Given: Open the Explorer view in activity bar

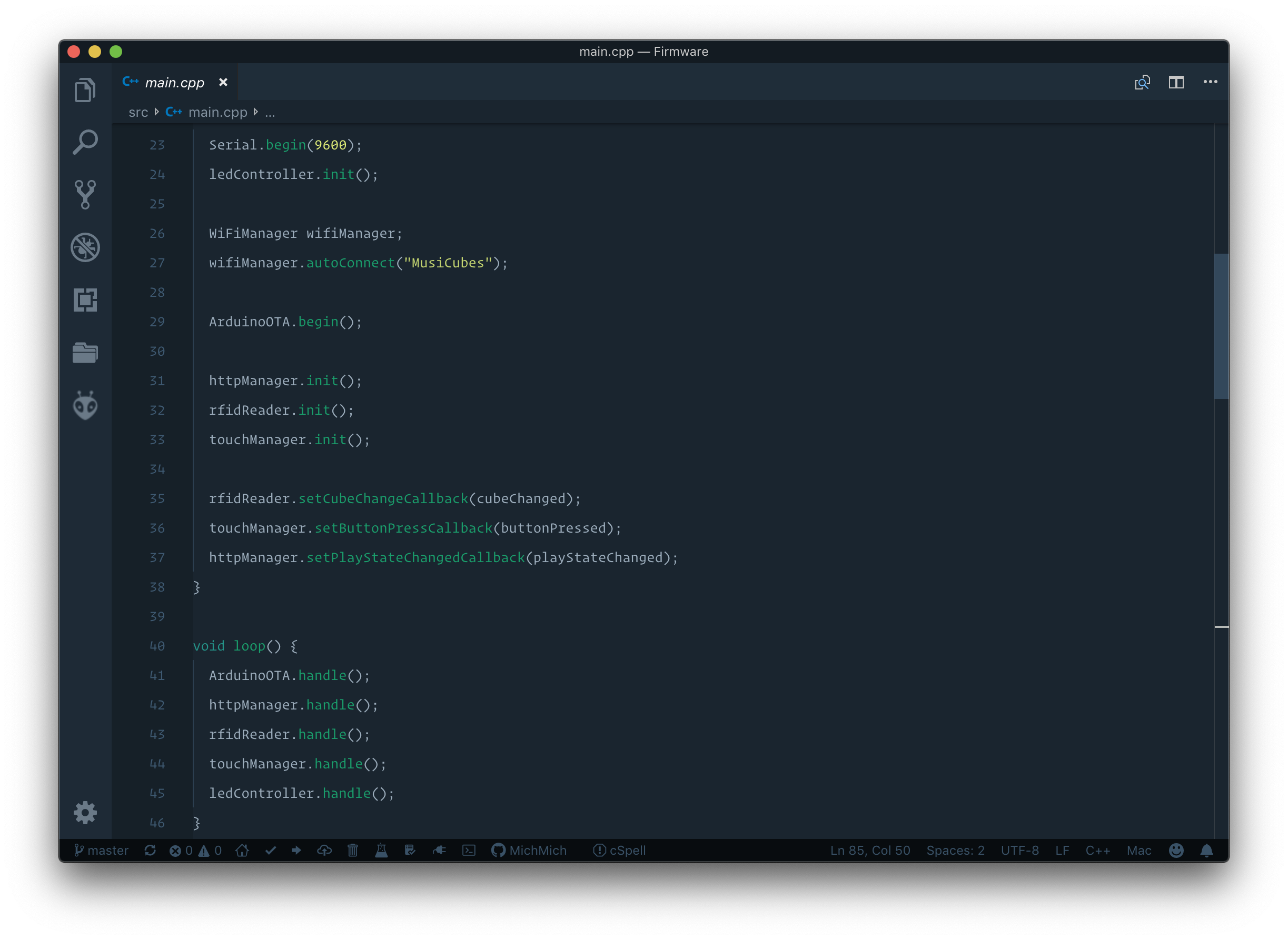Looking at the screenshot, I should (85, 90).
